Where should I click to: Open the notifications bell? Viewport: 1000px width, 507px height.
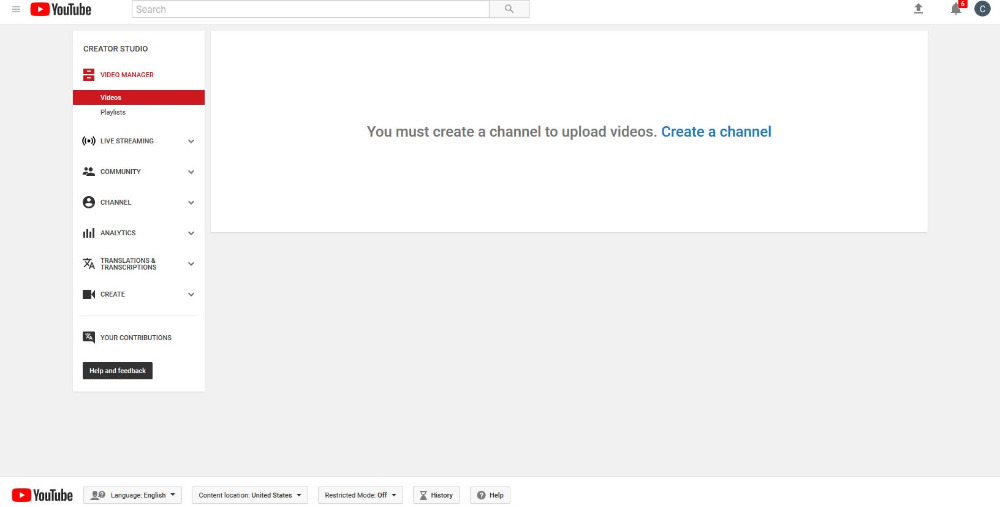956,9
